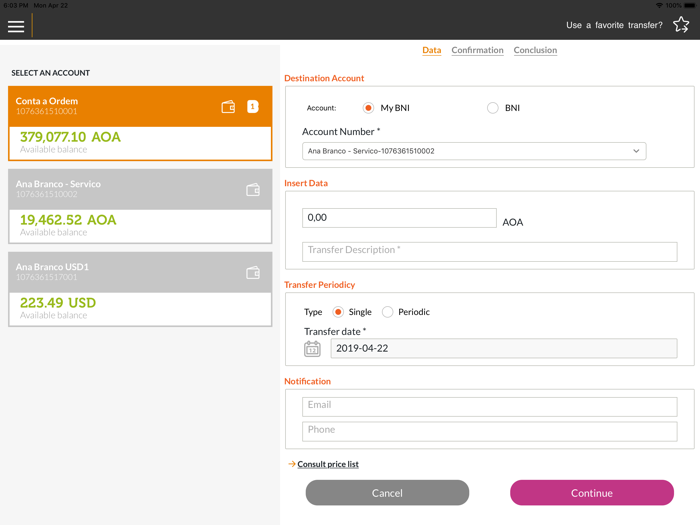Focus the Transfer date field
Screen dimensions: 700x525
504,348
